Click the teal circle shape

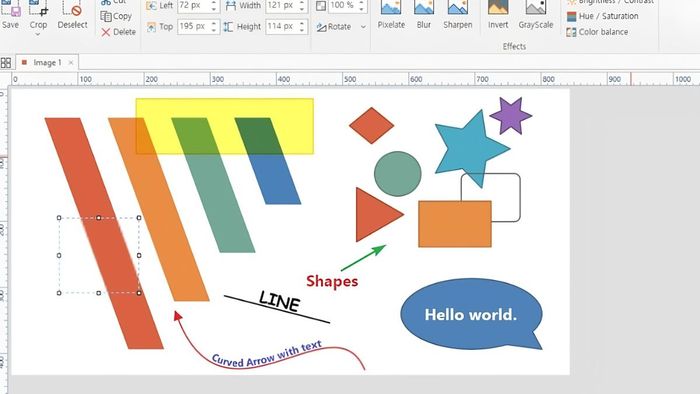point(397,174)
